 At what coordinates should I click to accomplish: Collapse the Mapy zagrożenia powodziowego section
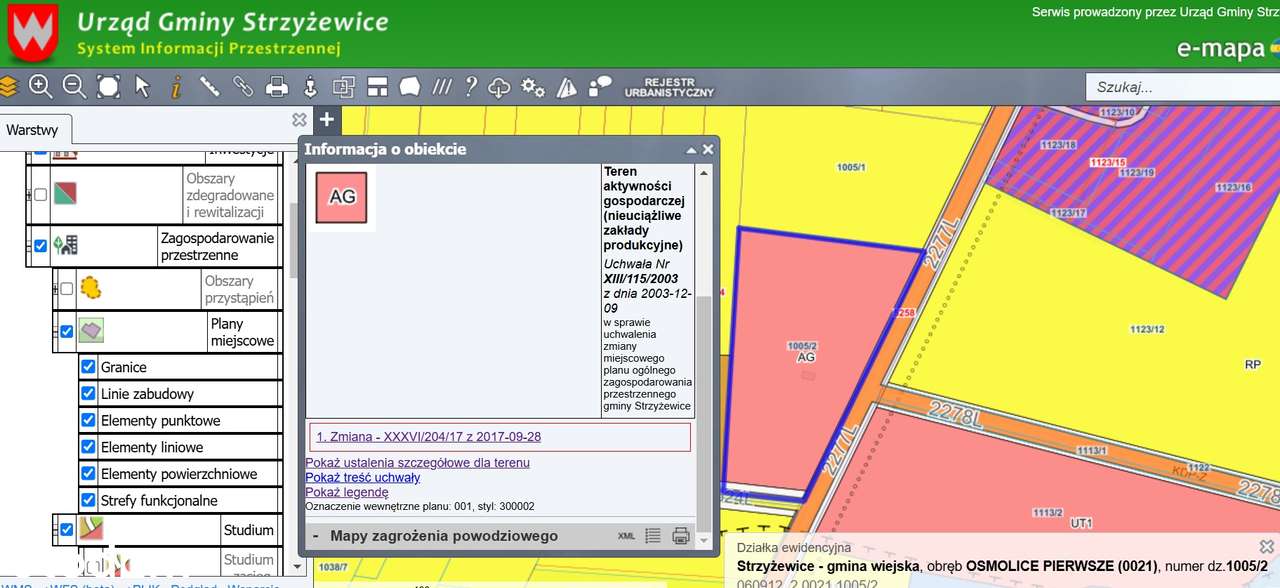click(x=315, y=536)
